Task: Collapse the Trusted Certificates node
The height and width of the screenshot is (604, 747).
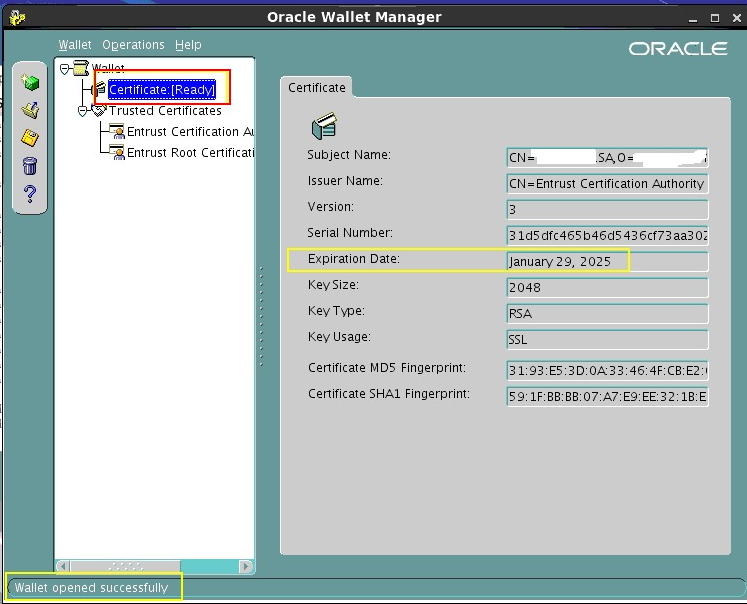Action: 83,111
